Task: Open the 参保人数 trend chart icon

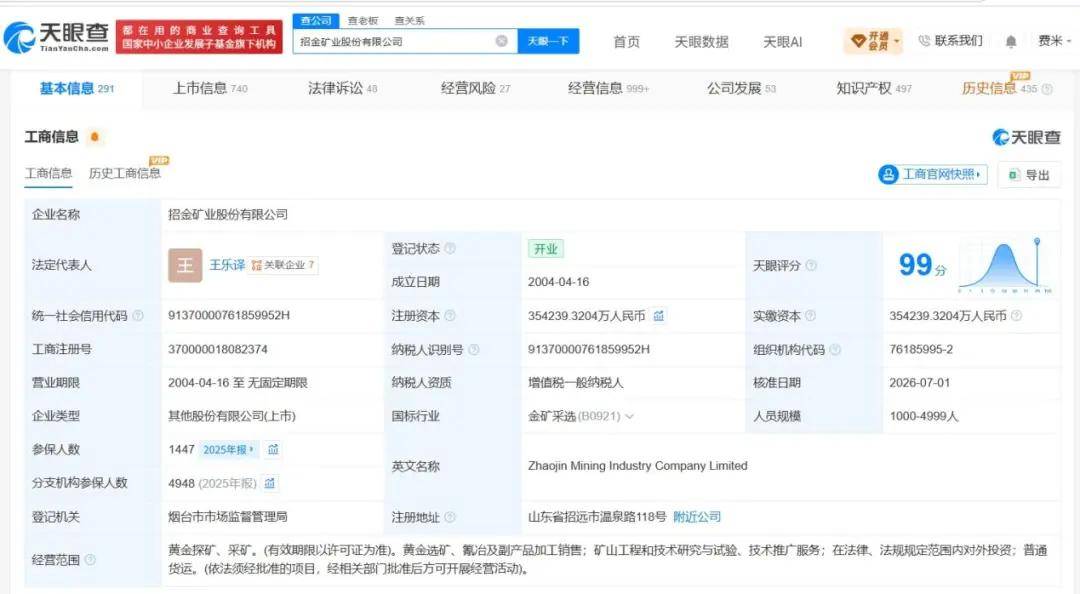Action: [x=273, y=449]
